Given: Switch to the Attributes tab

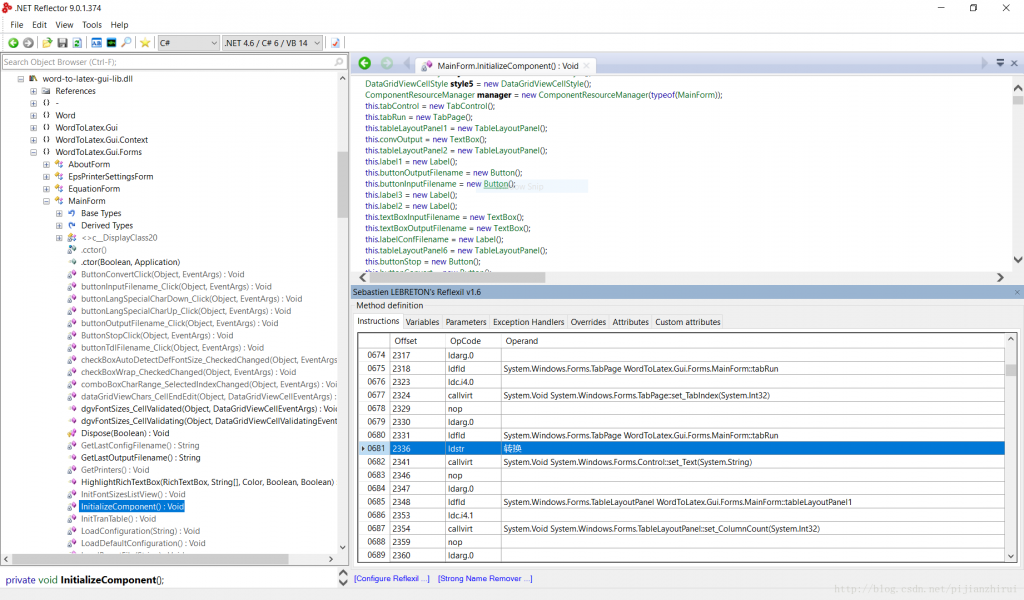Looking at the screenshot, I should point(630,322).
